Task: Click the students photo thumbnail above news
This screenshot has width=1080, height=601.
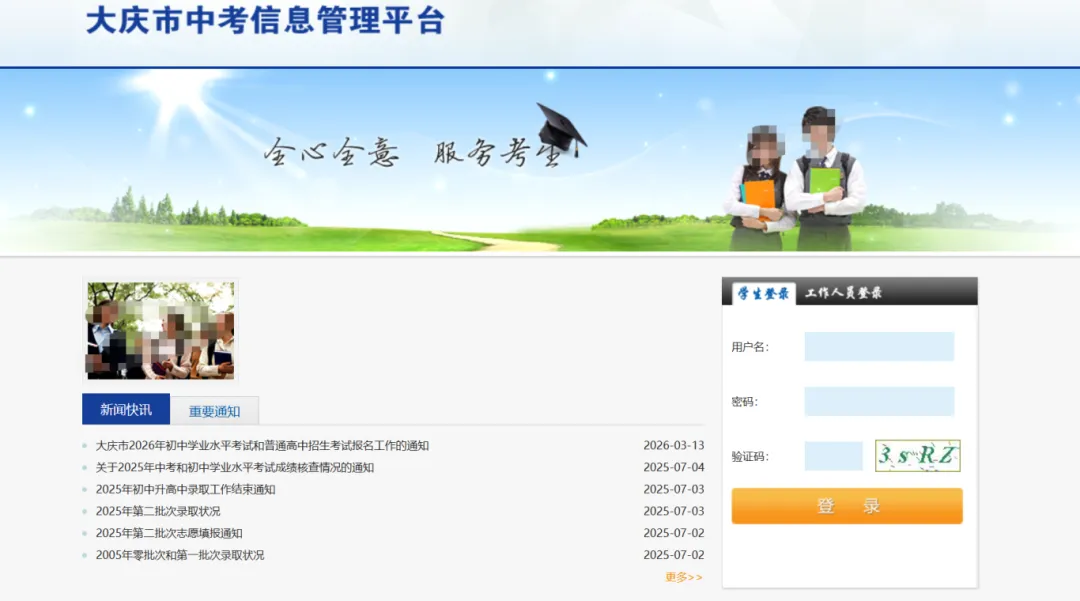Action: [160, 330]
